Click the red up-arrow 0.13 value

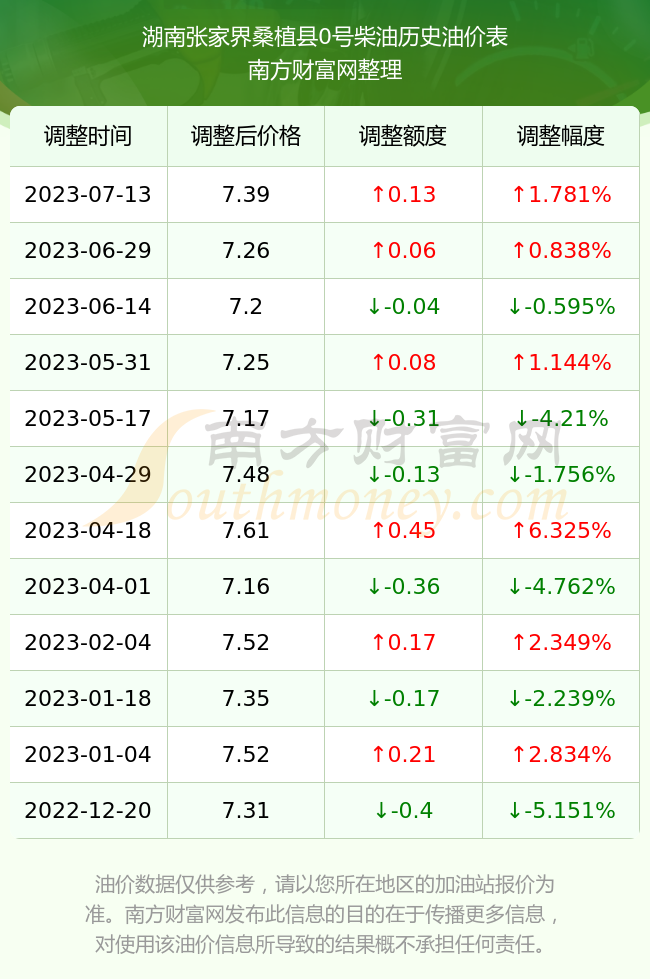(x=403, y=194)
